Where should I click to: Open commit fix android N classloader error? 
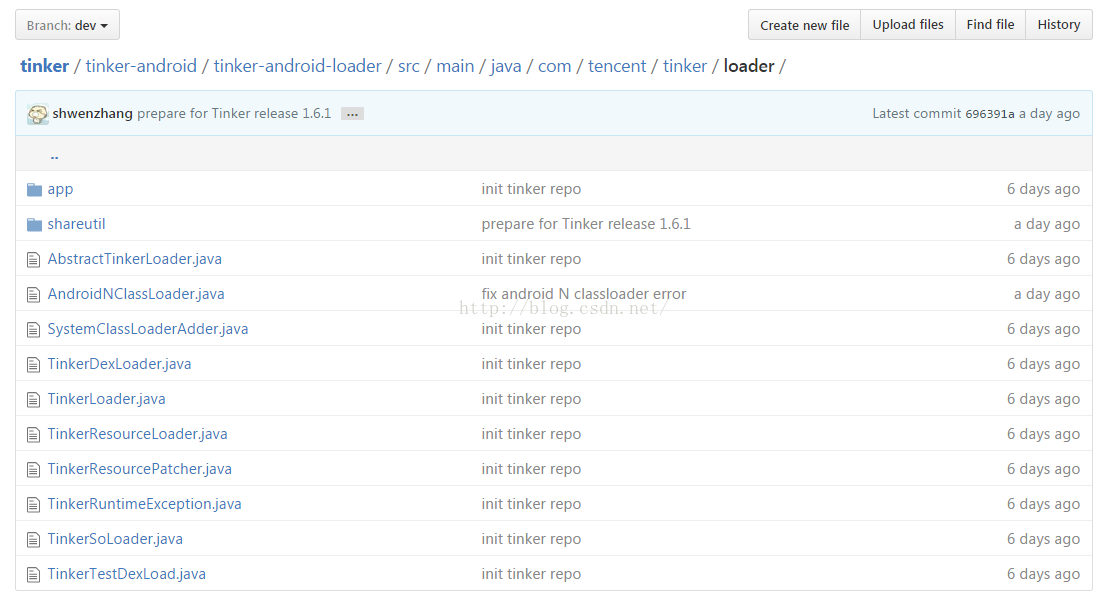pyautogui.click(x=584, y=293)
